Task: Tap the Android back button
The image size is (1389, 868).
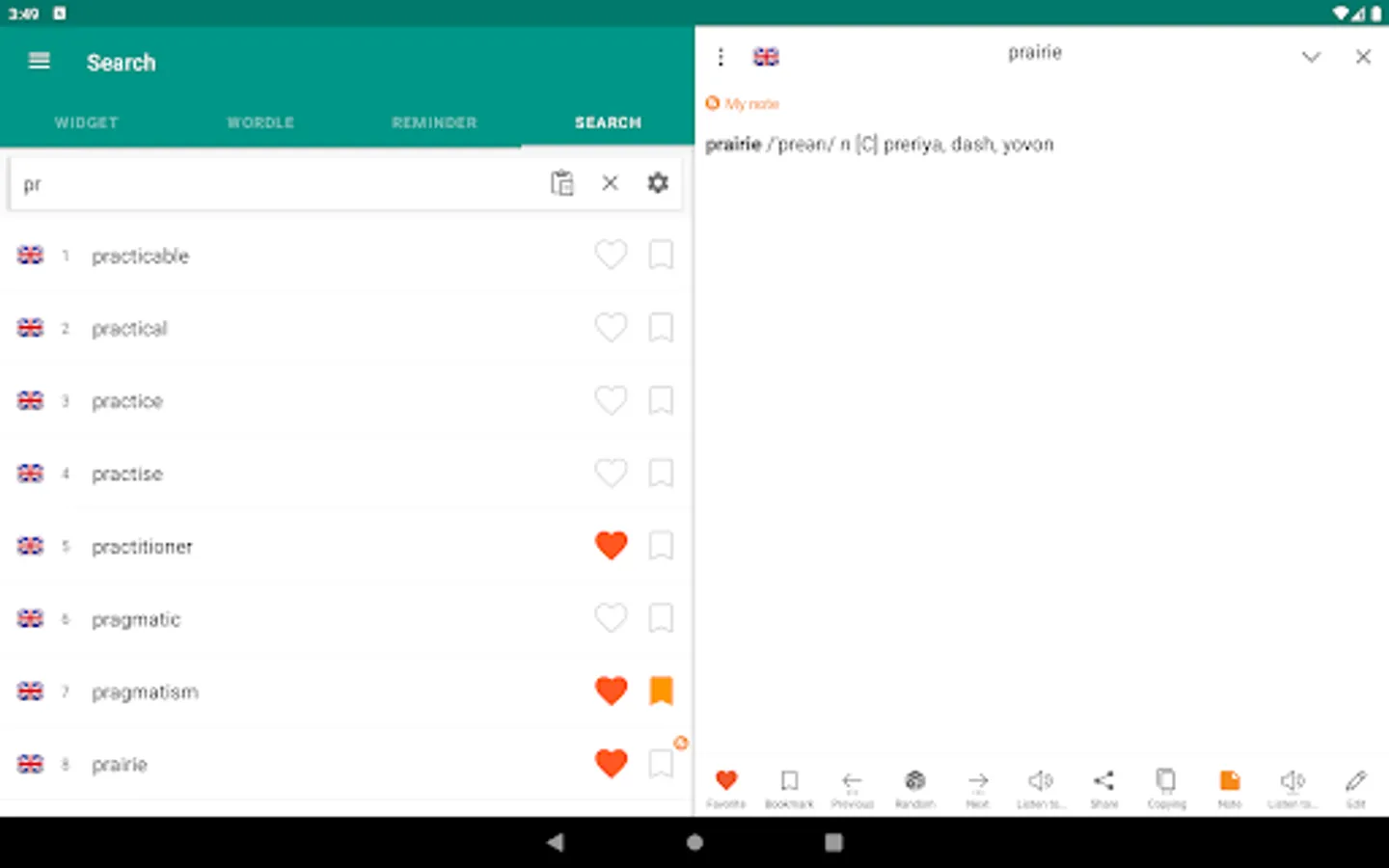Action: pos(555,842)
